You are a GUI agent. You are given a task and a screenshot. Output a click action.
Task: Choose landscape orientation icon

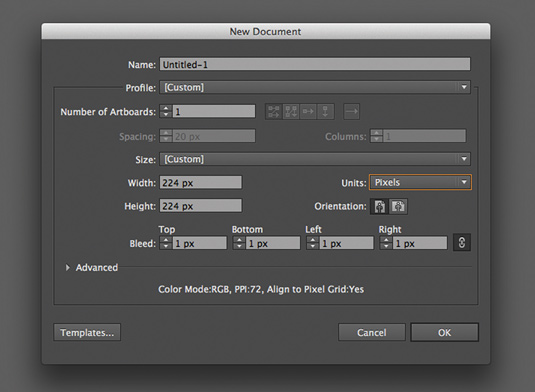[398, 206]
